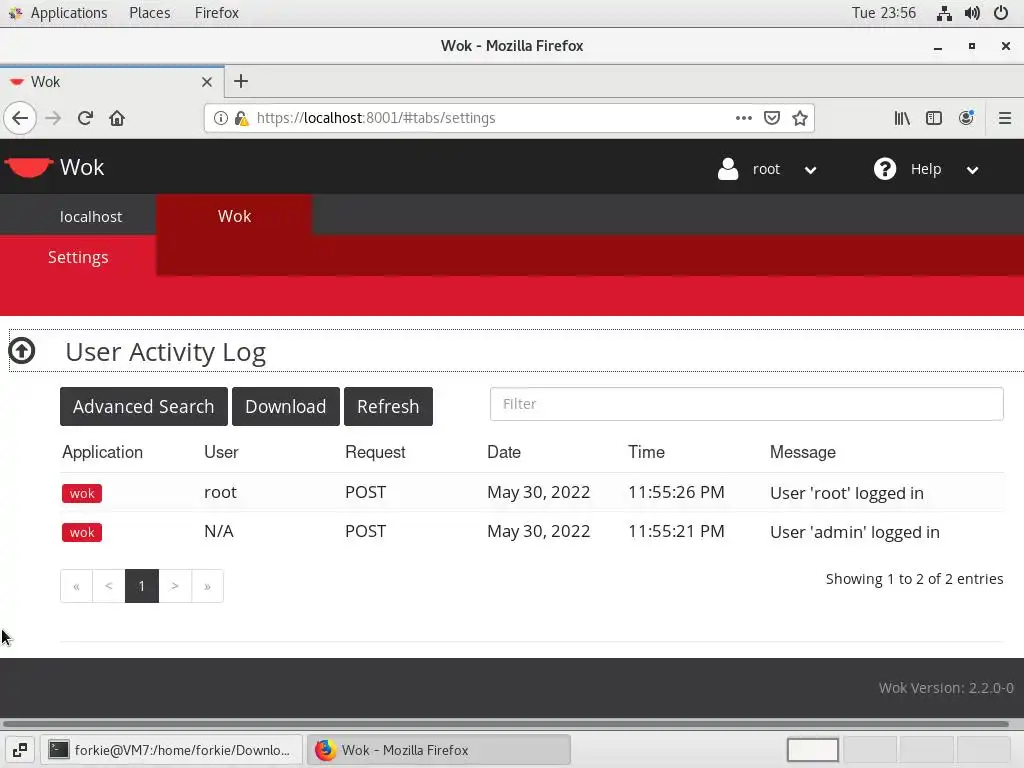Click the Advanced Search button
This screenshot has width=1024, height=768.
point(144,406)
